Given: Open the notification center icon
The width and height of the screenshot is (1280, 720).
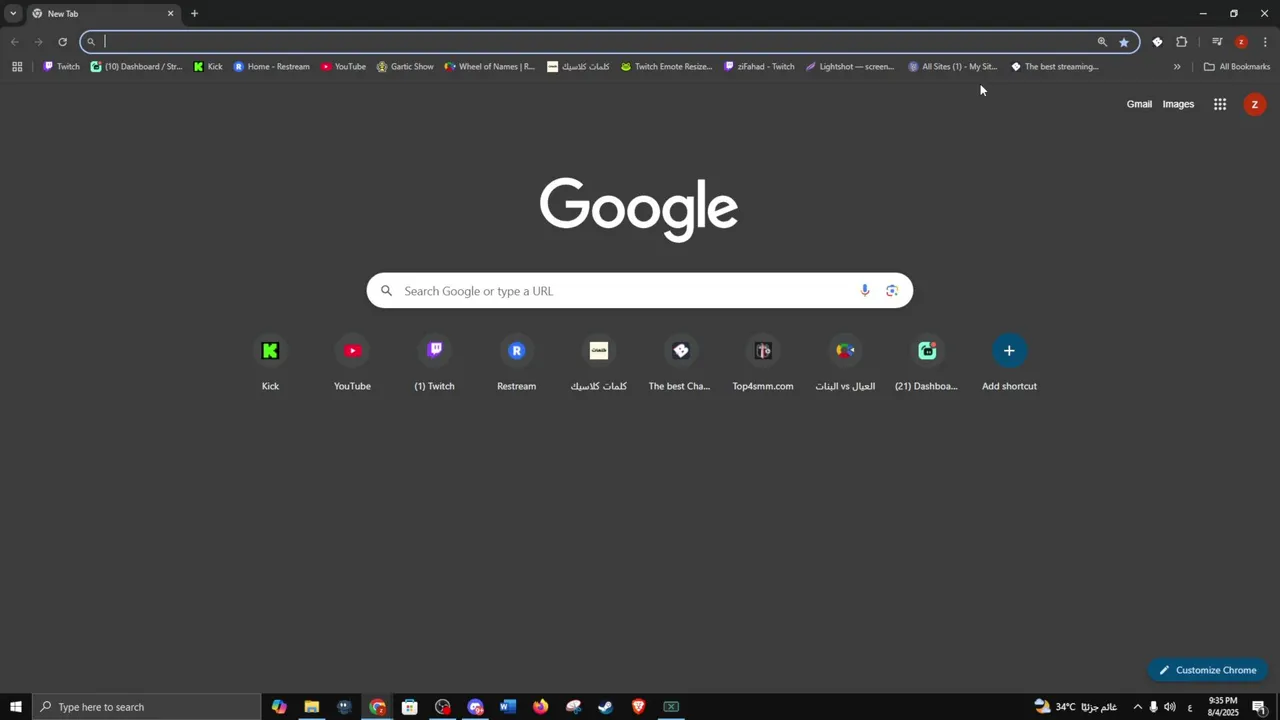Looking at the screenshot, I should [x=1259, y=707].
